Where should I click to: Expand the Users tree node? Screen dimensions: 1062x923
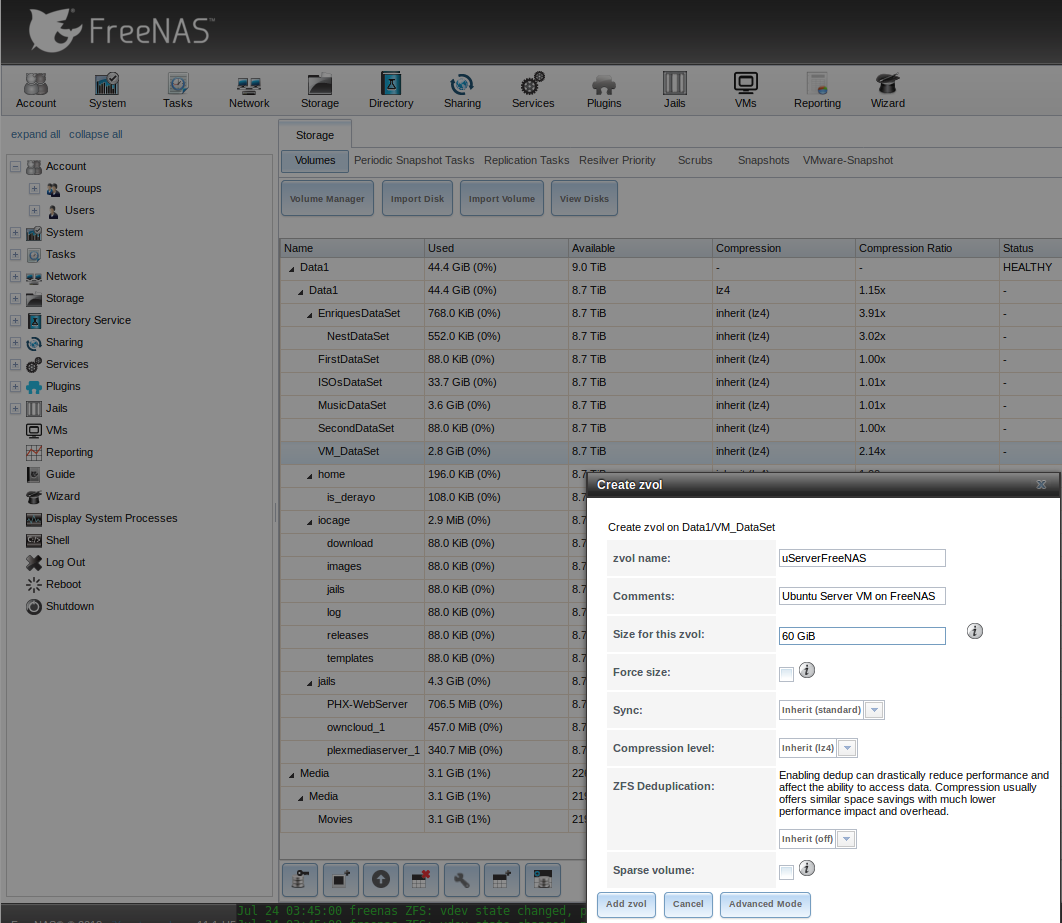[35, 210]
